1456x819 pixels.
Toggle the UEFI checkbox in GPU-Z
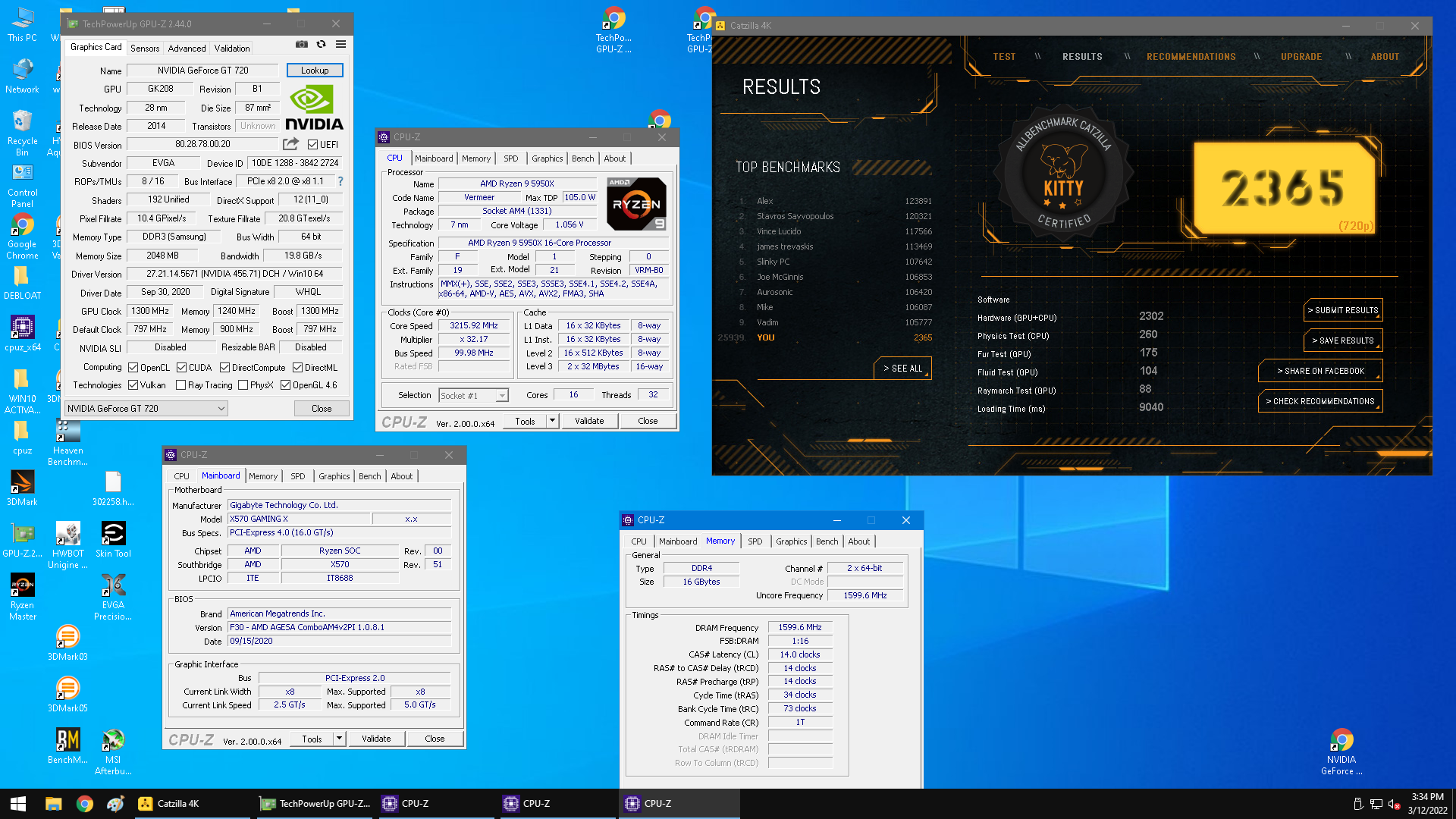tap(312, 144)
